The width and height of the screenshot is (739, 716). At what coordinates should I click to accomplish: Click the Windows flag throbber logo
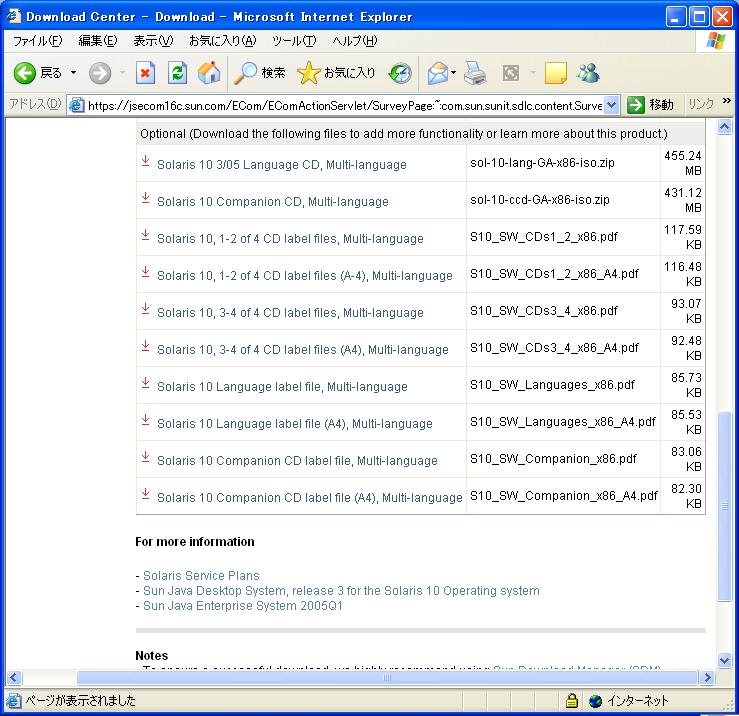pos(716,41)
